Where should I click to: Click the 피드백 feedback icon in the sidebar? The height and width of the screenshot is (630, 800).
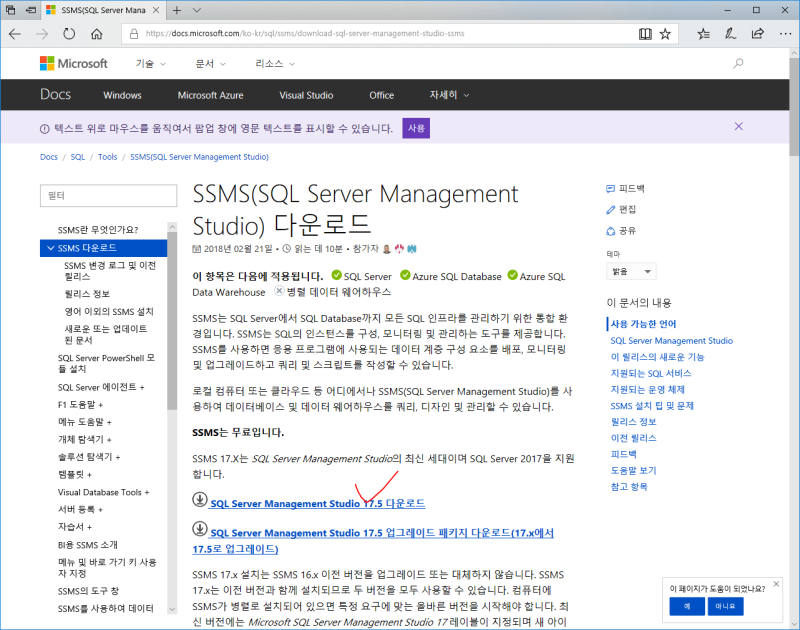611,188
